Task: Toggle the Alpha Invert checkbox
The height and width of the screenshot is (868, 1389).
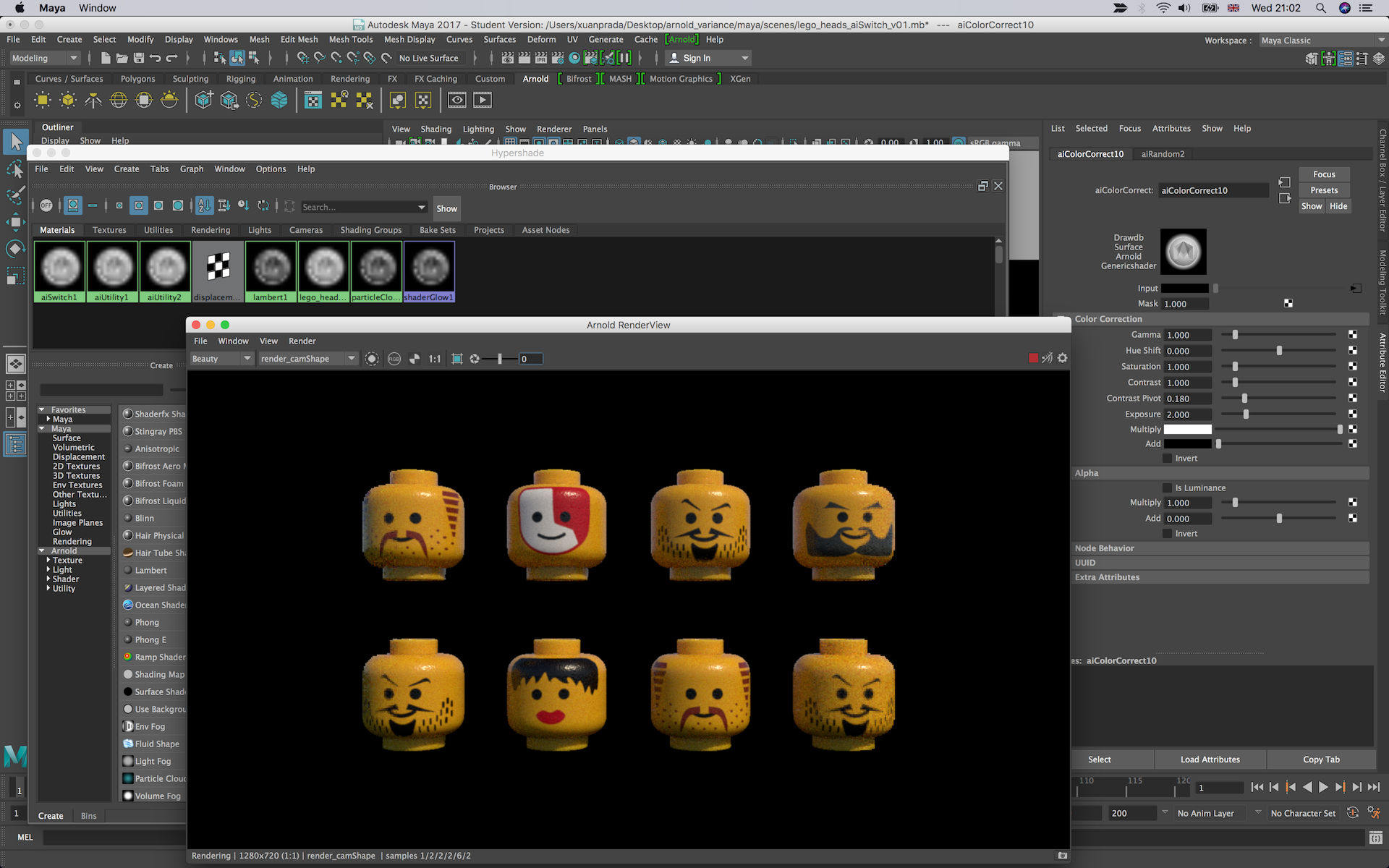Action: 1167,533
